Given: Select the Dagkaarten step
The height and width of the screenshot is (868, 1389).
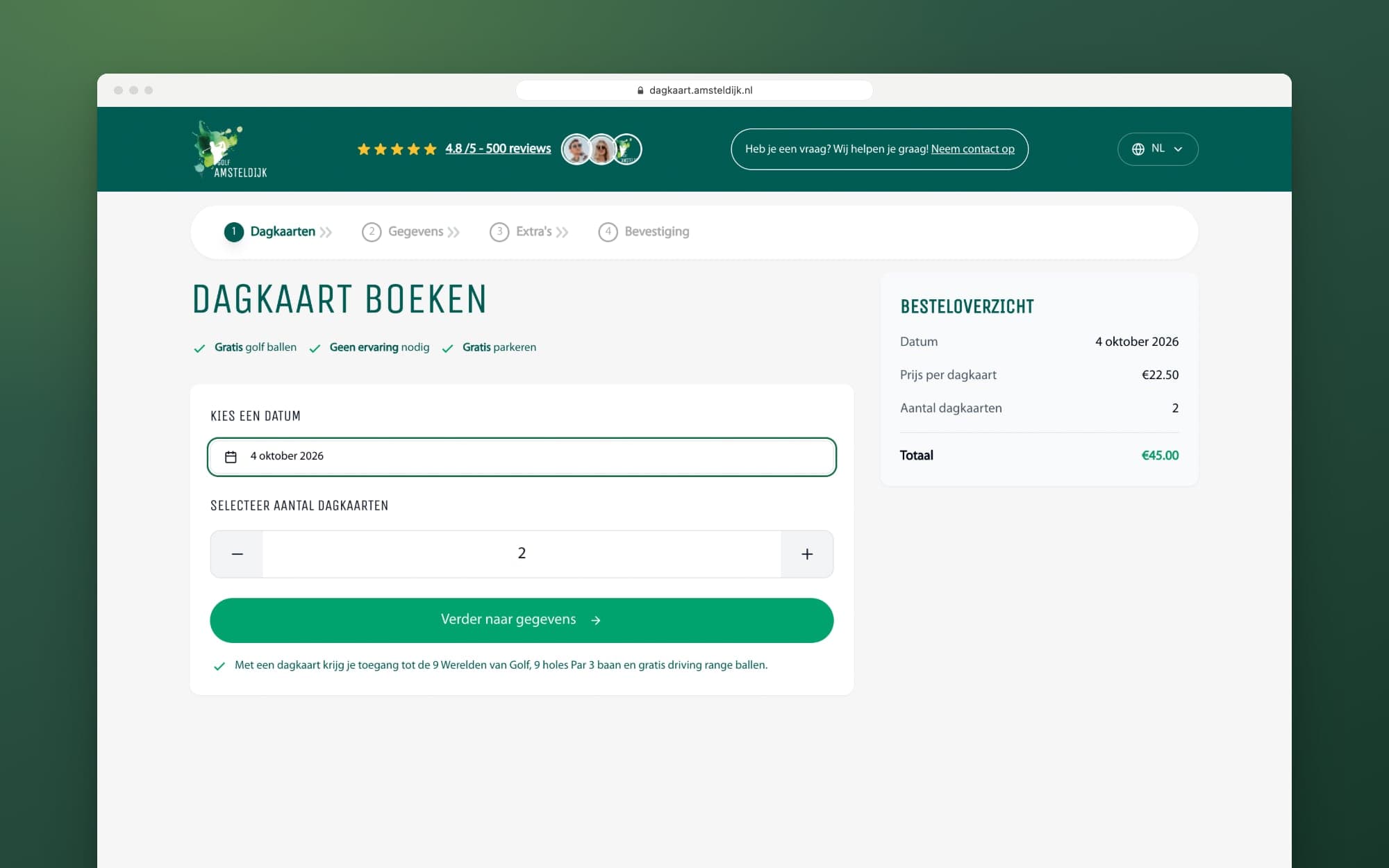Looking at the screenshot, I should pos(278,232).
